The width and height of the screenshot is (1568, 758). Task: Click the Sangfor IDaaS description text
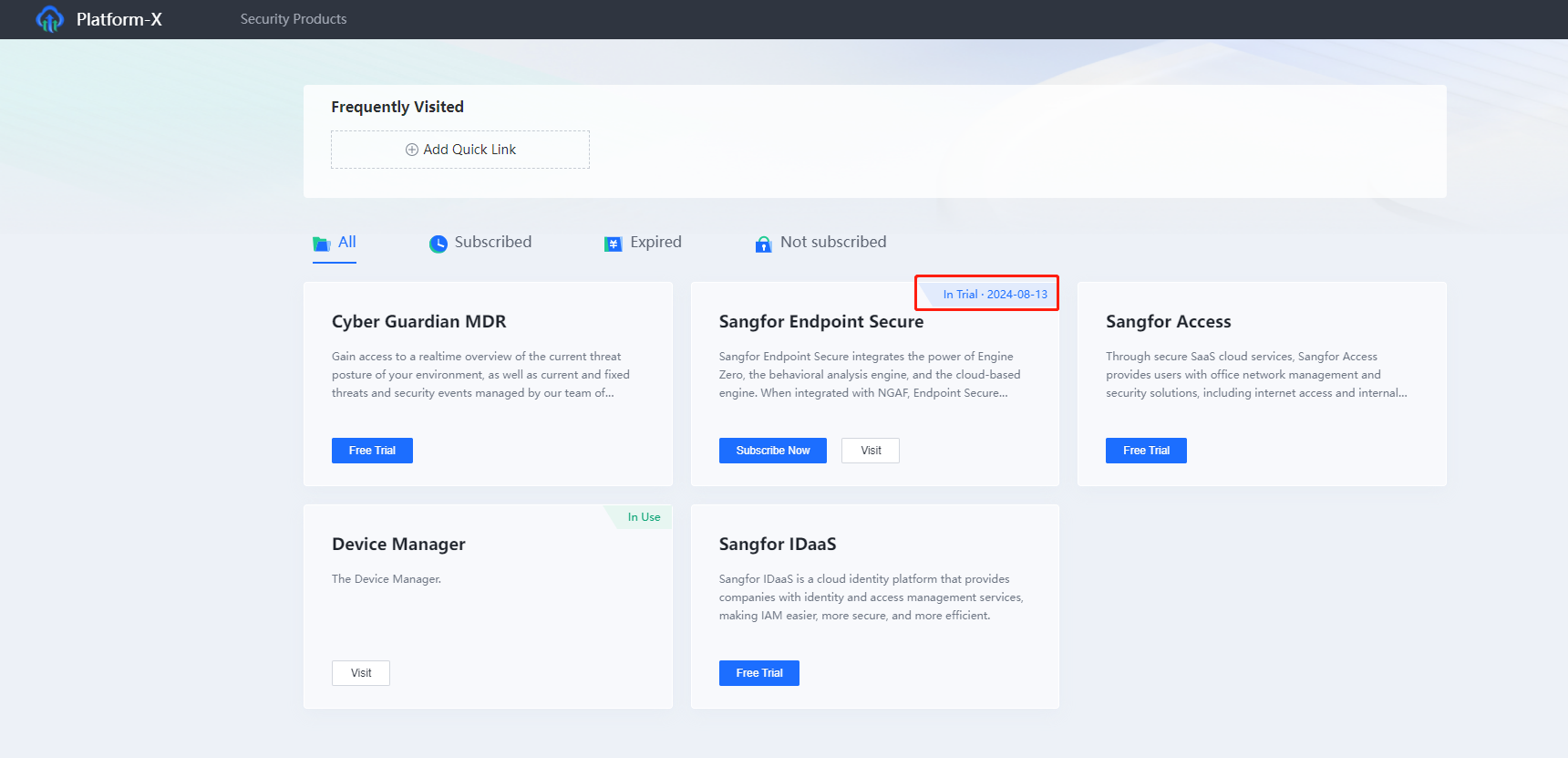tap(872, 597)
